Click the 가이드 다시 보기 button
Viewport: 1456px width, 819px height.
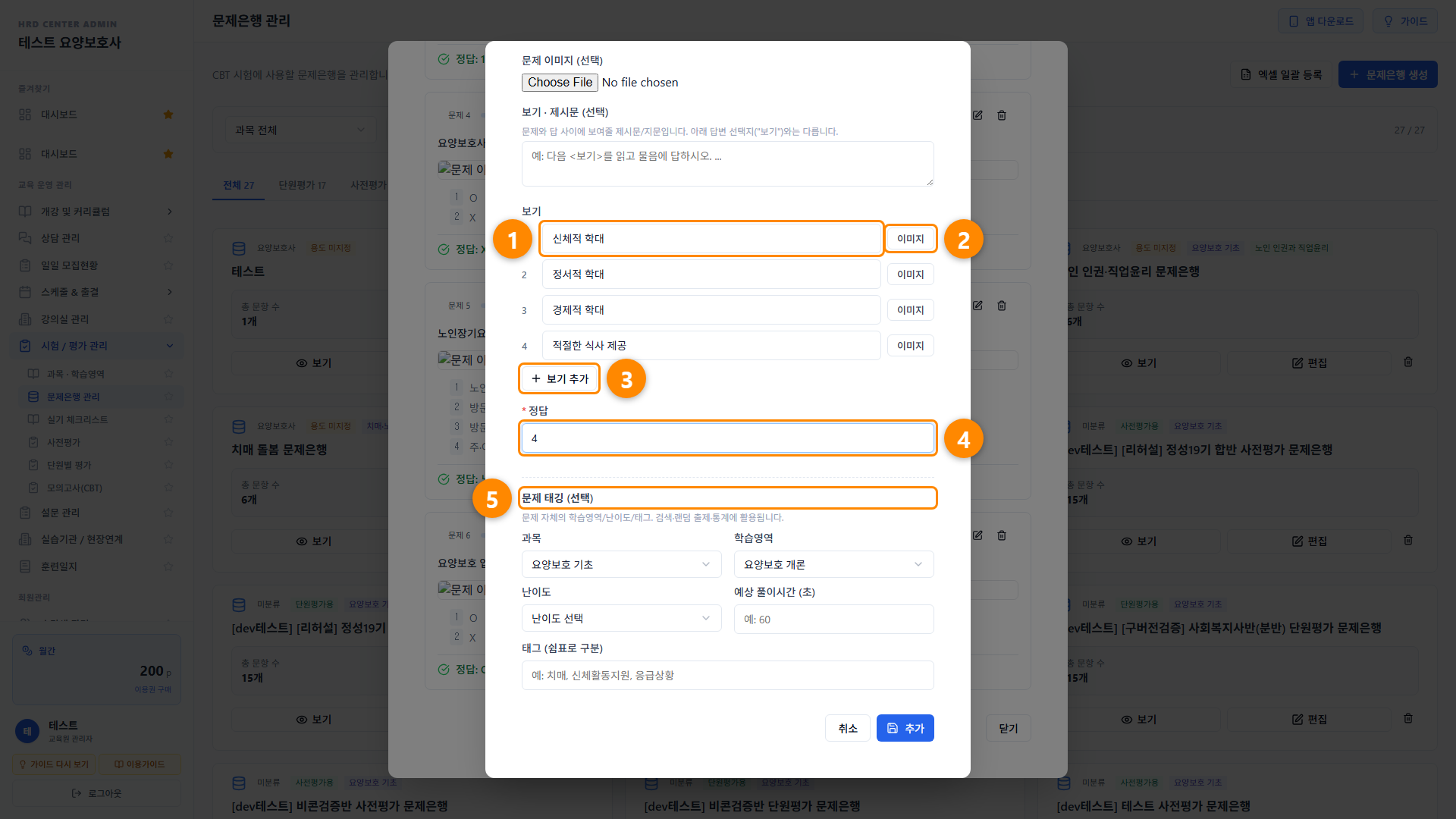(x=54, y=764)
